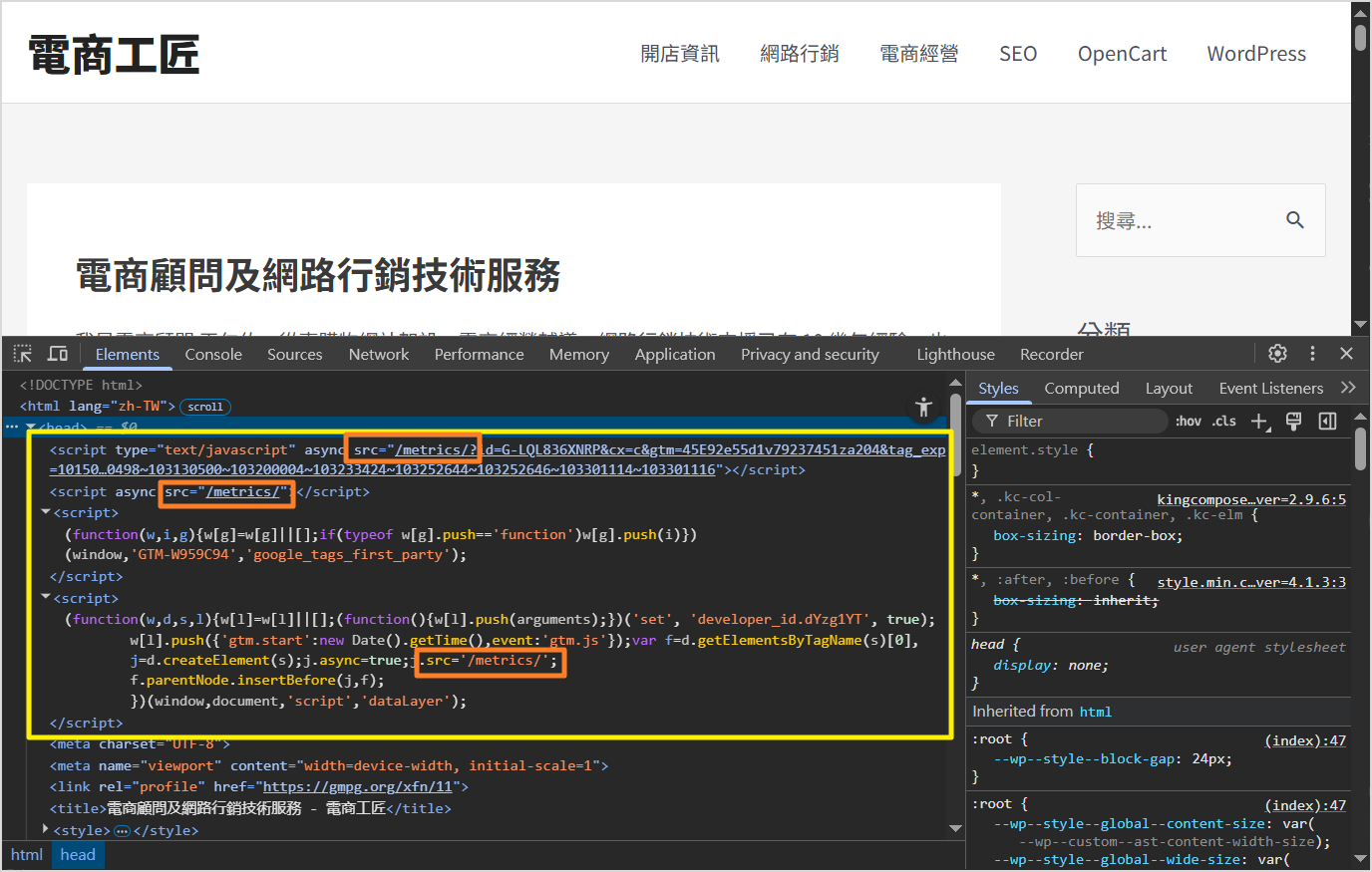Click the Styles pane scroll down arrow

coord(1361,858)
